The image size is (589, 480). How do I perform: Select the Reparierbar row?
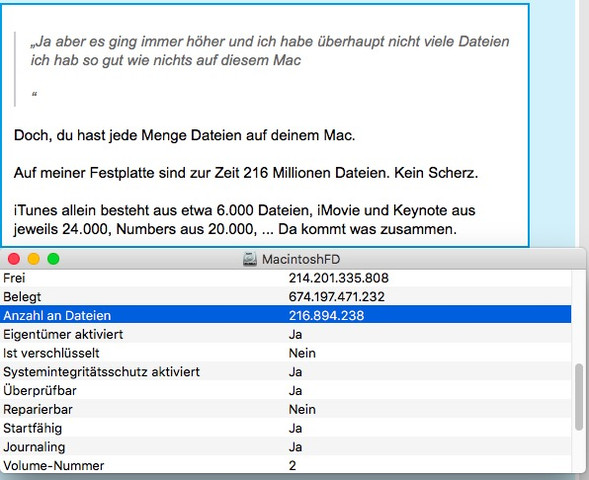coord(285,409)
